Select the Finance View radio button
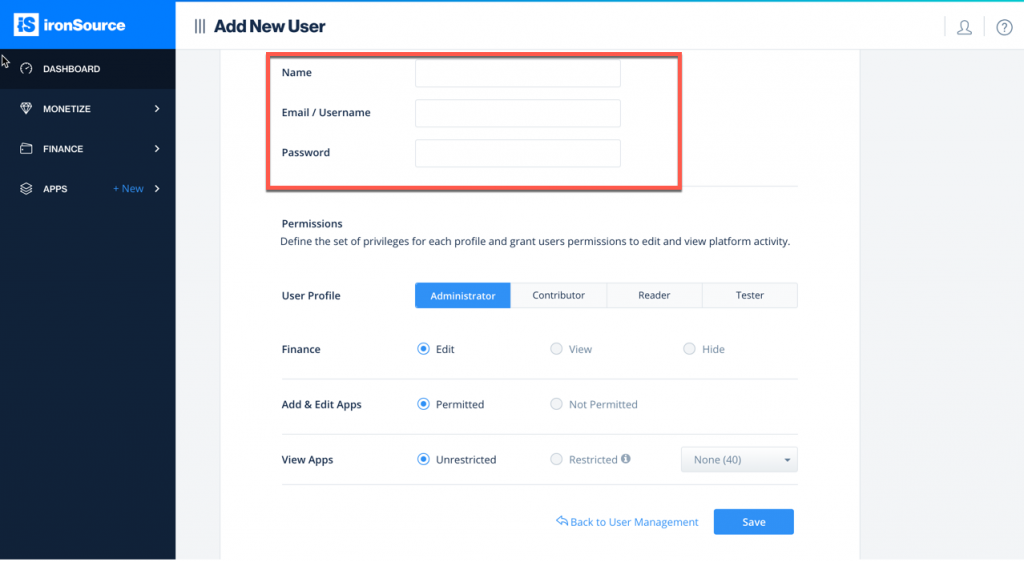1024x562 pixels. pyautogui.click(x=556, y=349)
